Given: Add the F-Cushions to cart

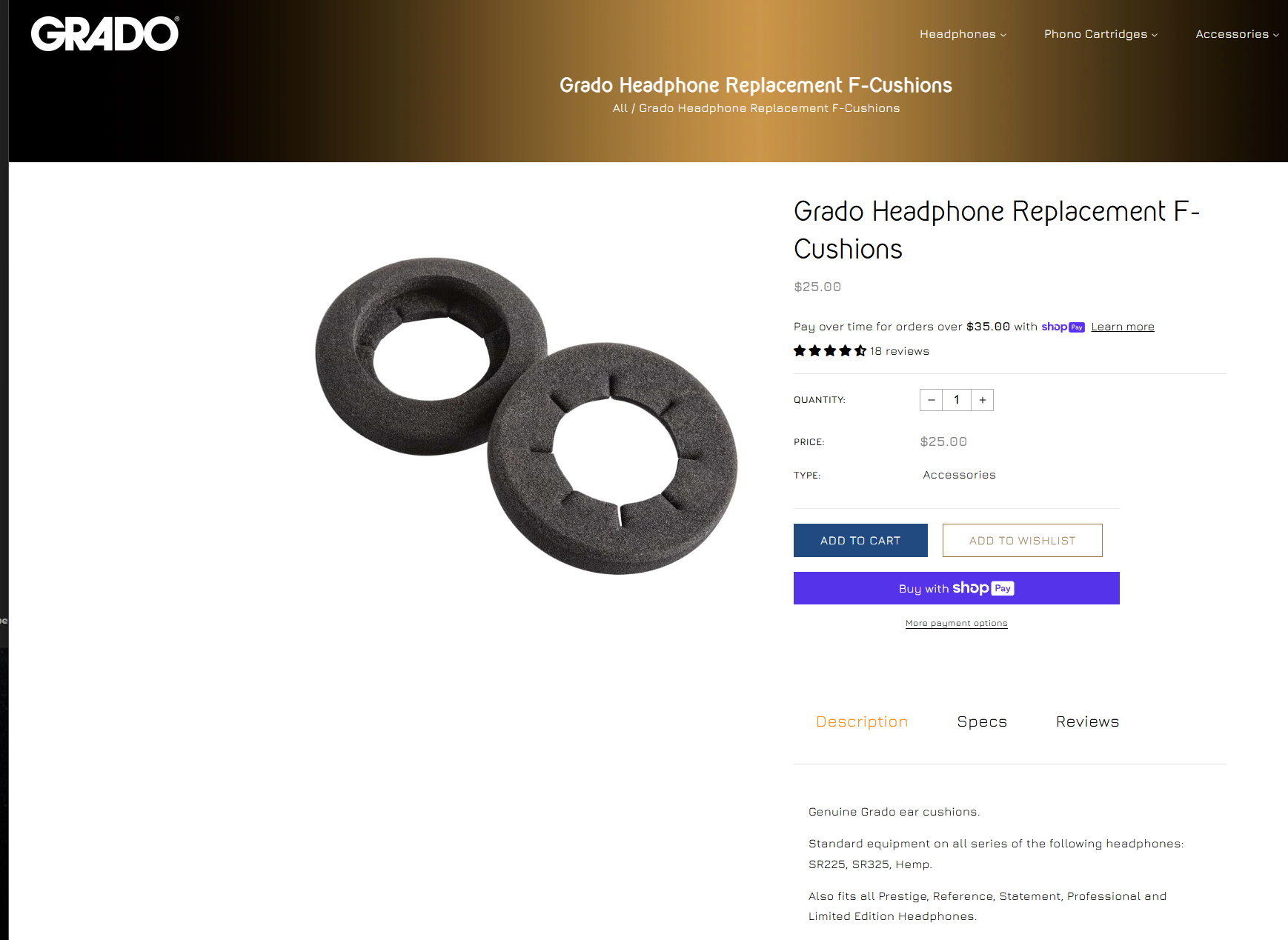Looking at the screenshot, I should [x=860, y=541].
